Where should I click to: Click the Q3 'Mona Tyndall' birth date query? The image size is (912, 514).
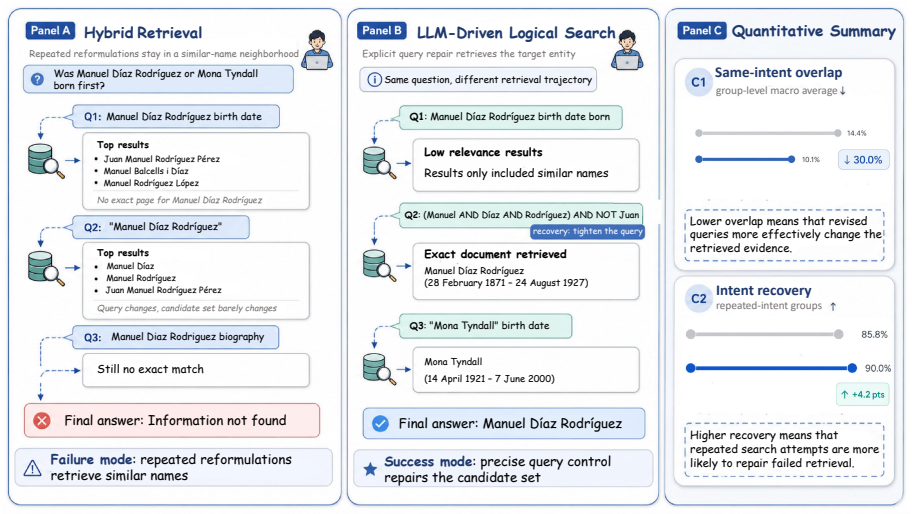[x=486, y=326]
